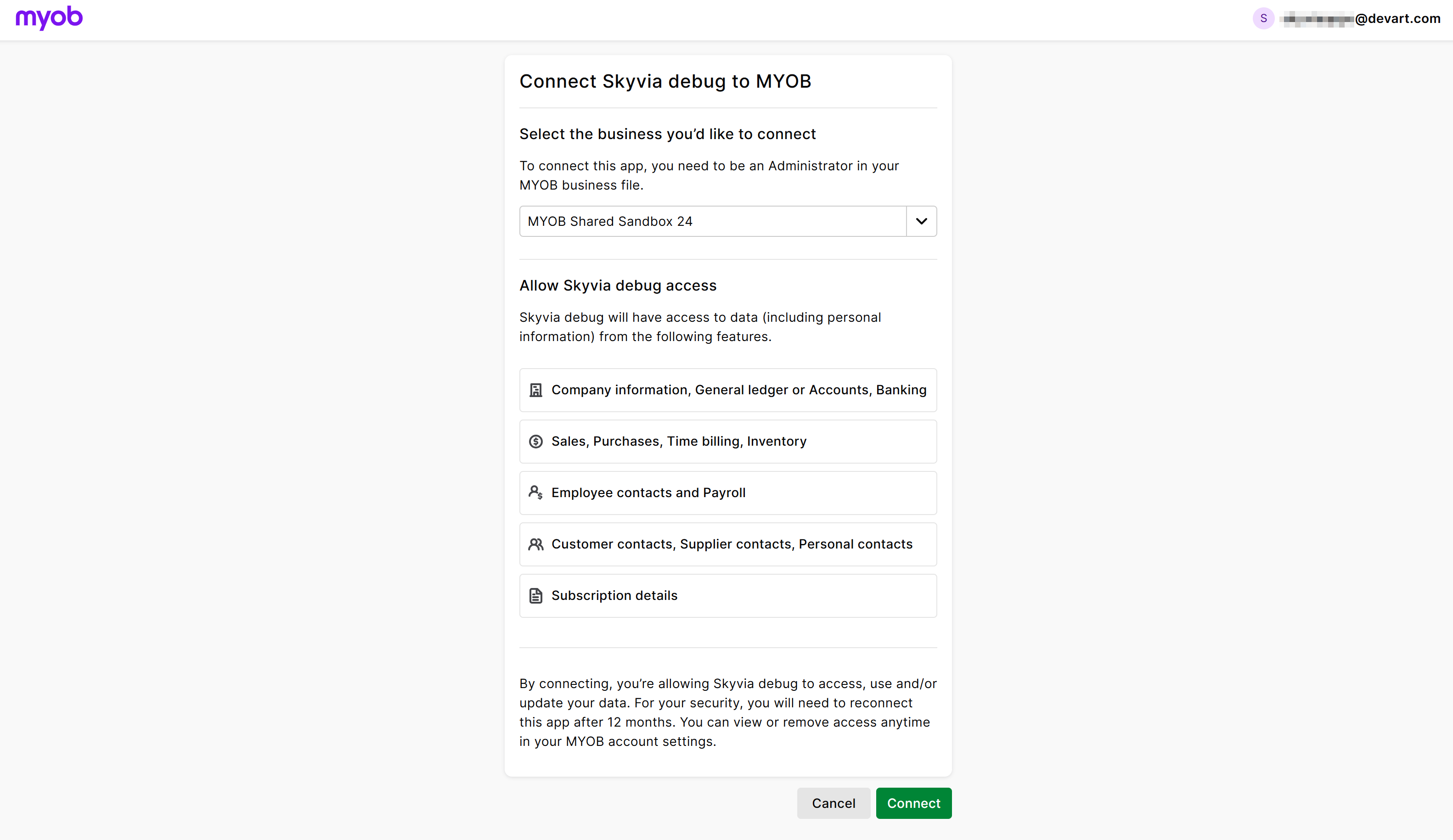This screenshot has height=840, width=1453.
Task: Click the dollar coin icon beside Sales
Action: pos(535,441)
